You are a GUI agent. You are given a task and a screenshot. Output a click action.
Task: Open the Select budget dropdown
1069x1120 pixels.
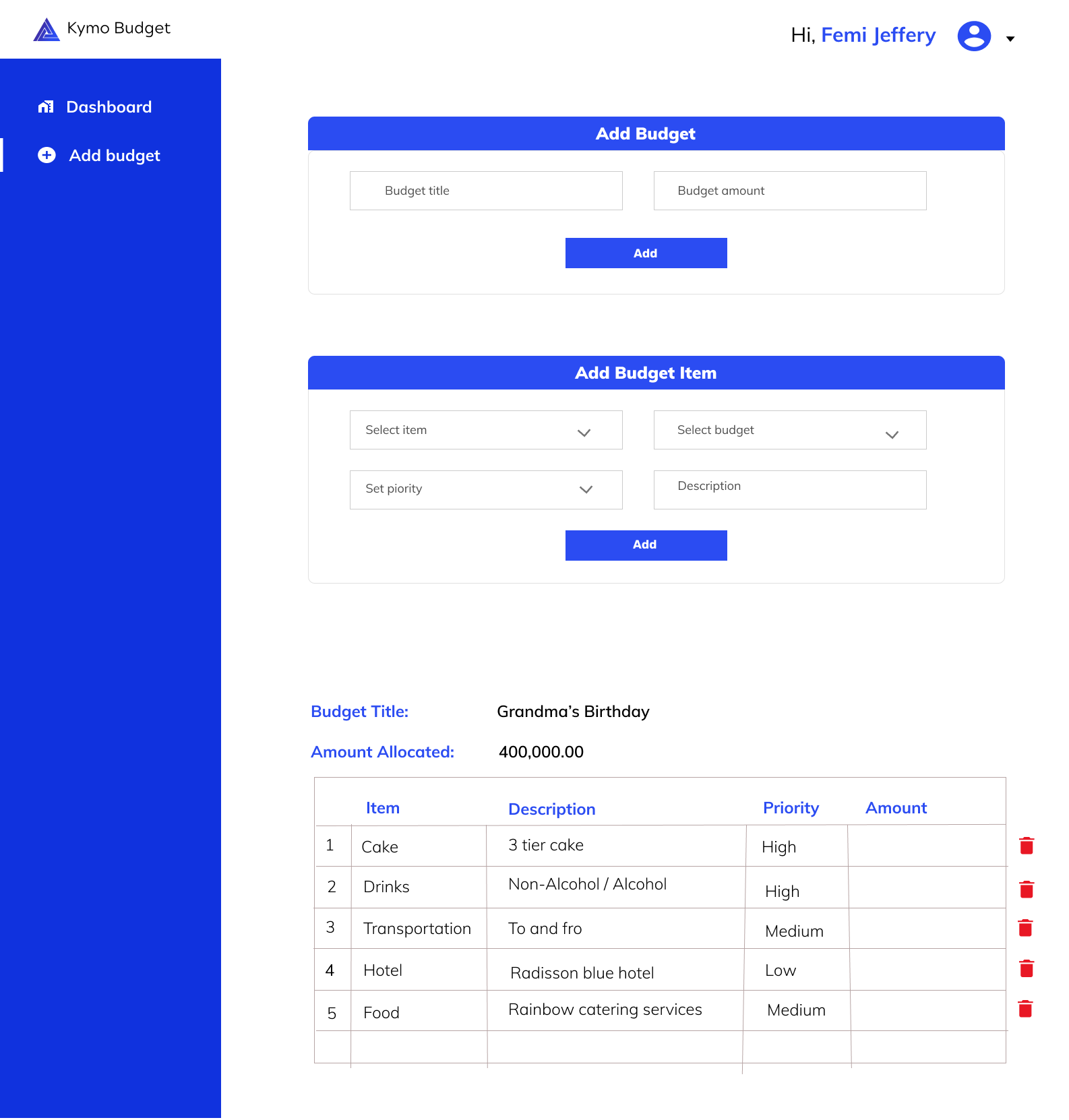[x=790, y=430]
